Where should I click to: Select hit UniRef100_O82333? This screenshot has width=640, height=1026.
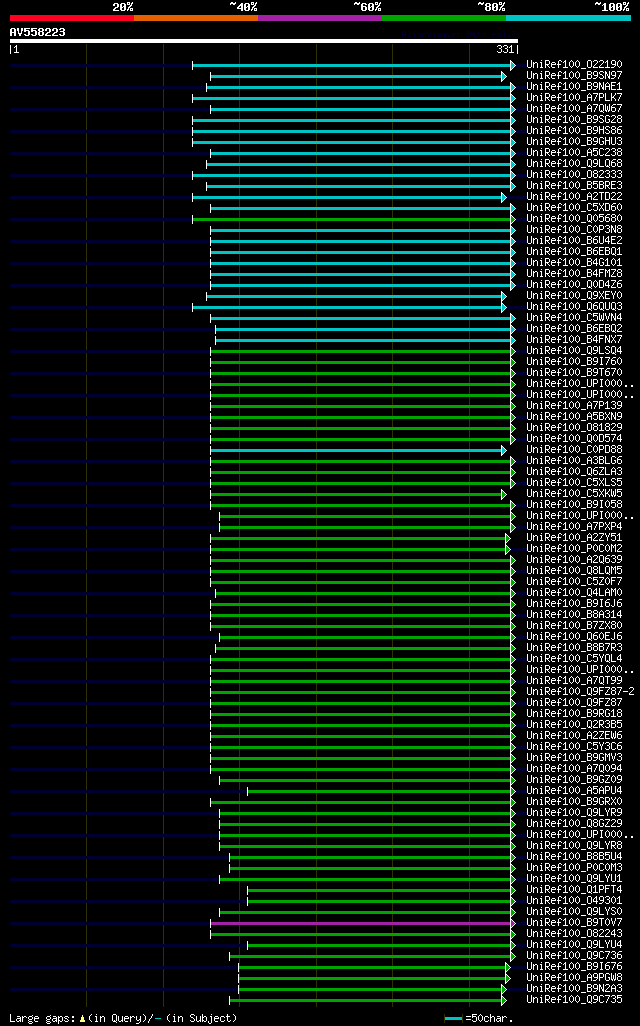click(x=574, y=175)
